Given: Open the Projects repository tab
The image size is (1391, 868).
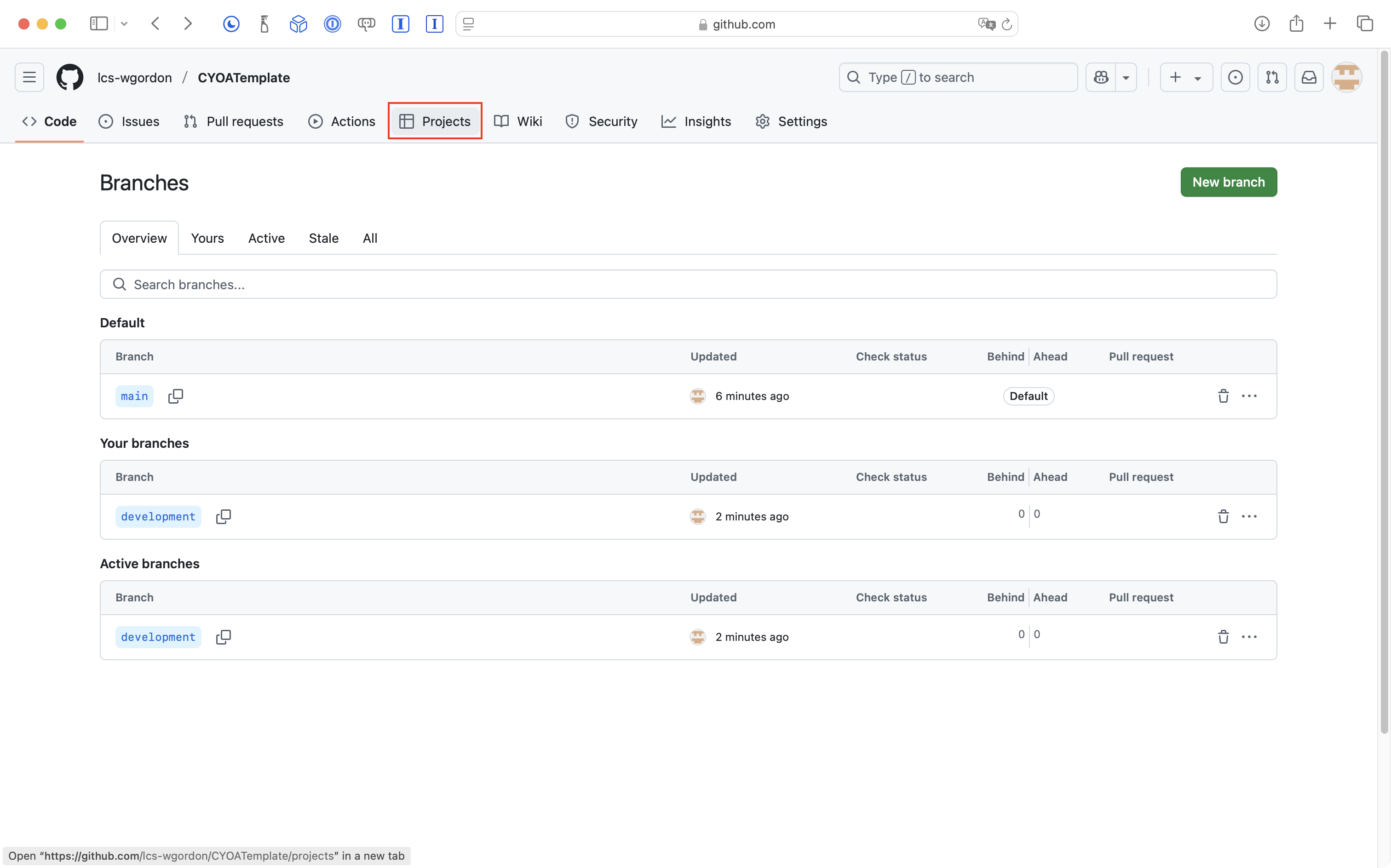Looking at the screenshot, I should (435, 121).
